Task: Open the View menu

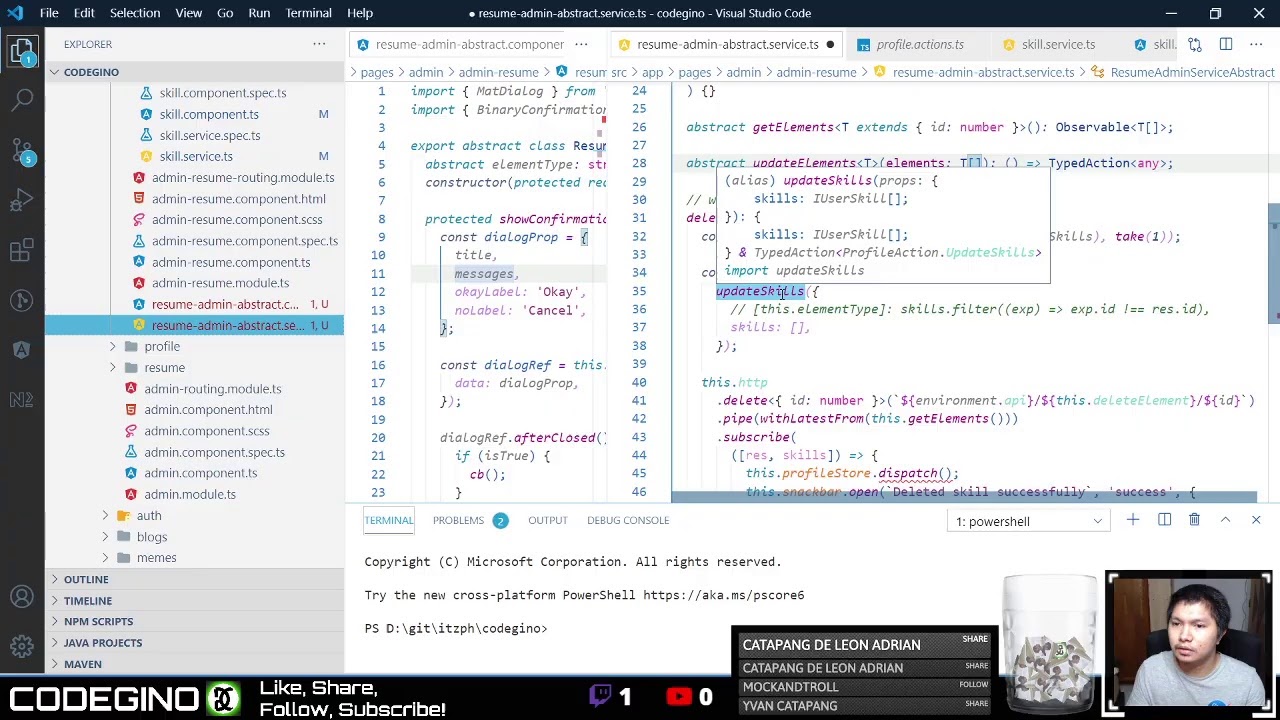Action: 188,13
